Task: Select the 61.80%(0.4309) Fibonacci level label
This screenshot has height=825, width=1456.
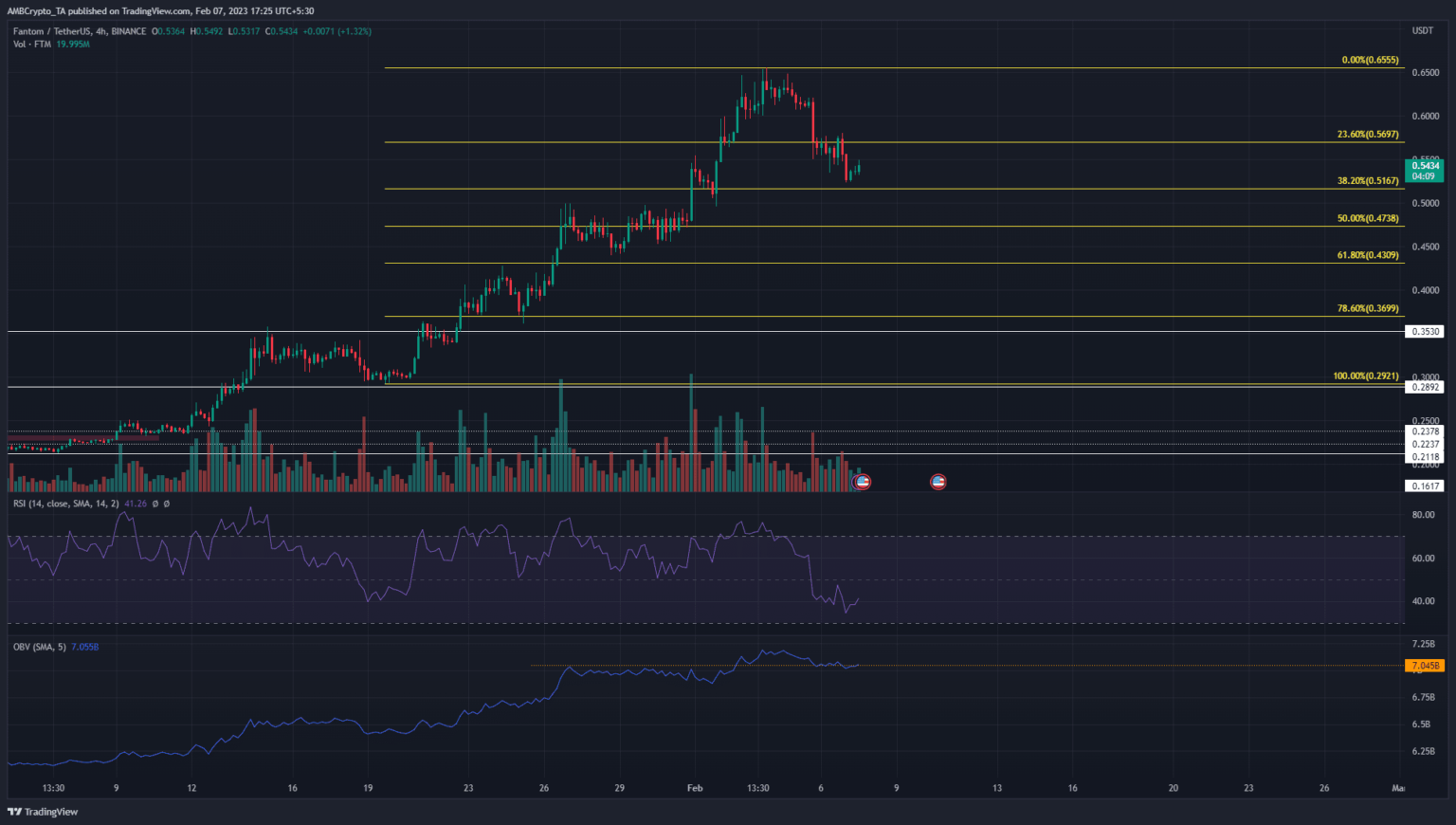Action: (x=1367, y=255)
